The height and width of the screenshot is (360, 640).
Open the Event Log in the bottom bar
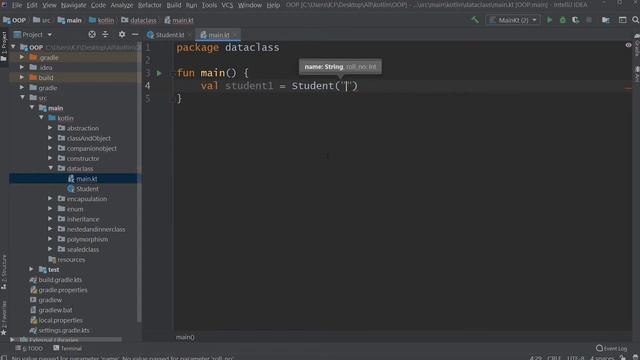611,348
